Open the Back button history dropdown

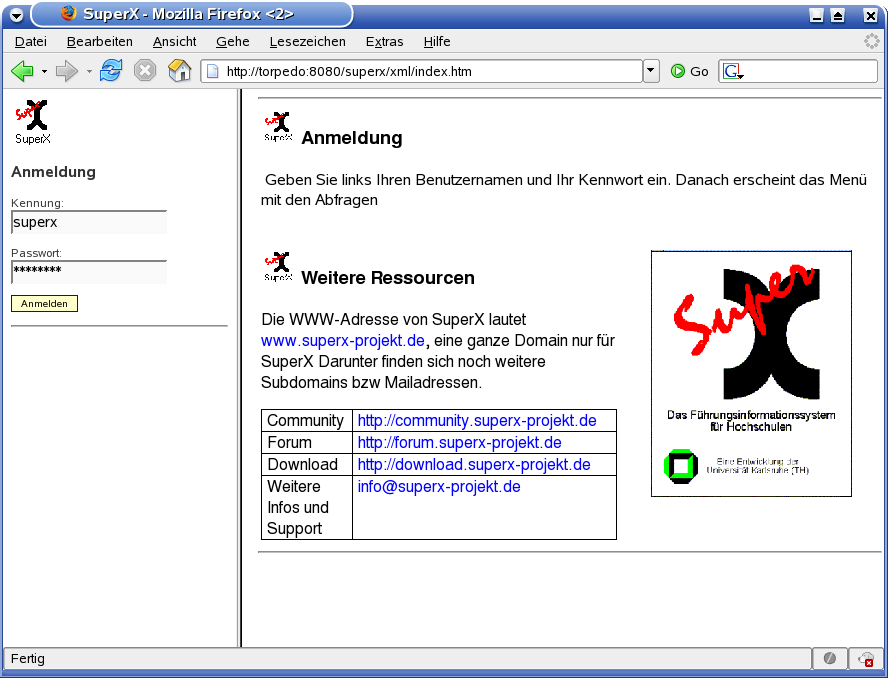pyautogui.click(x=44, y=71)
